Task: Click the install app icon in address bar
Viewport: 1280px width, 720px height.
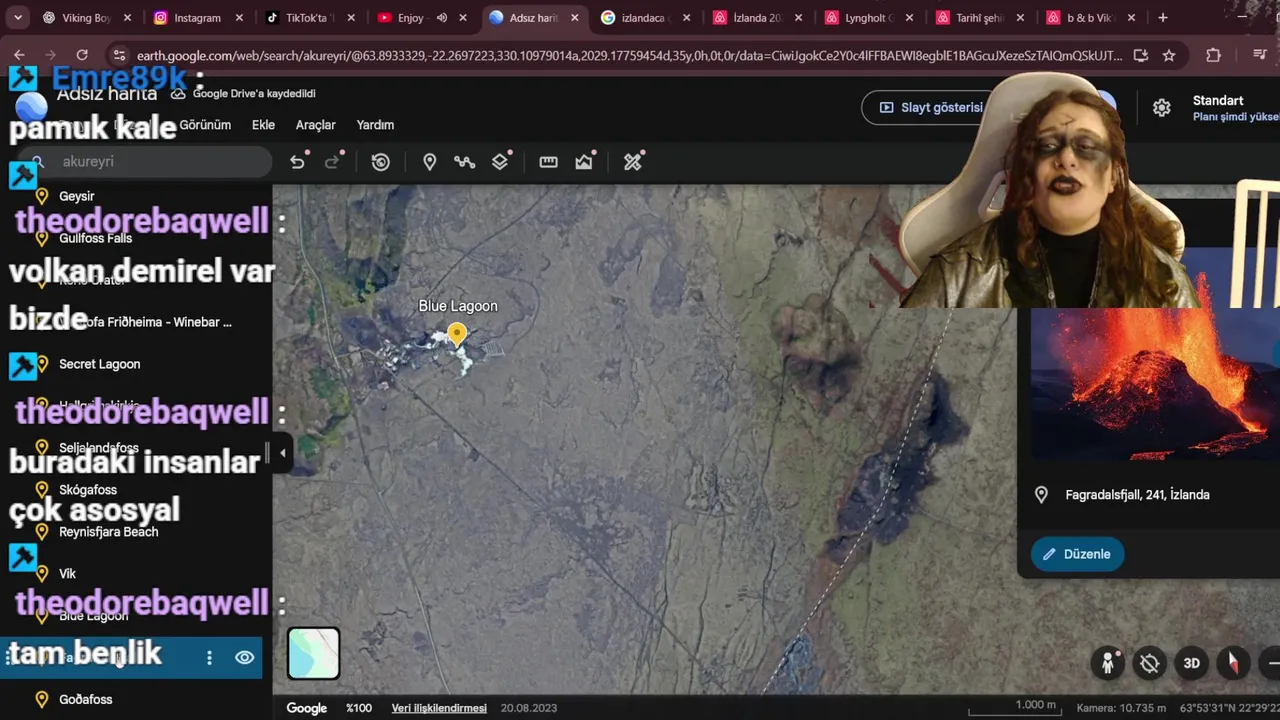Action: (x=1141, y=56)
